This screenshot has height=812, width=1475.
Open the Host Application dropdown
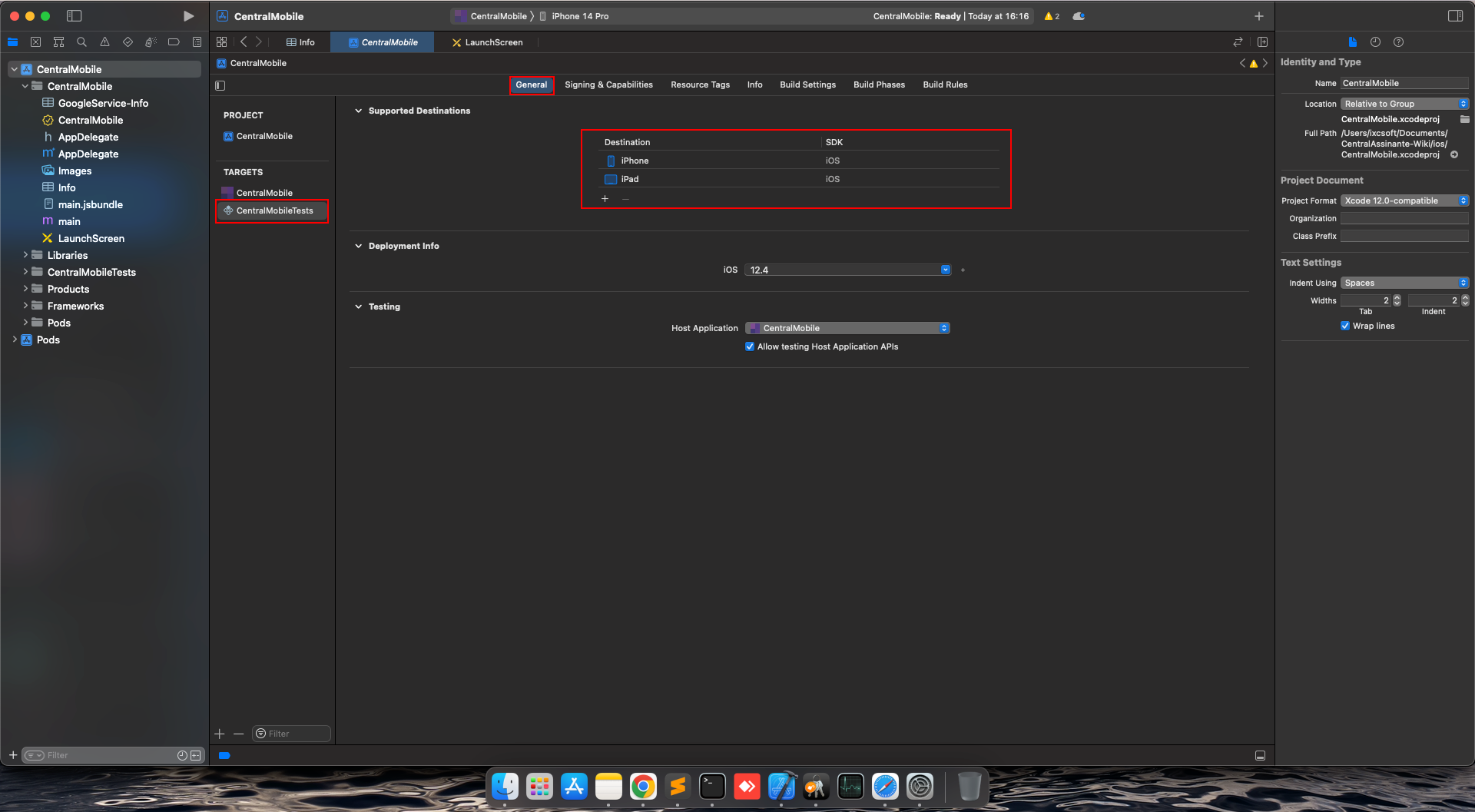pyautogui.click(x=848, y=328)
